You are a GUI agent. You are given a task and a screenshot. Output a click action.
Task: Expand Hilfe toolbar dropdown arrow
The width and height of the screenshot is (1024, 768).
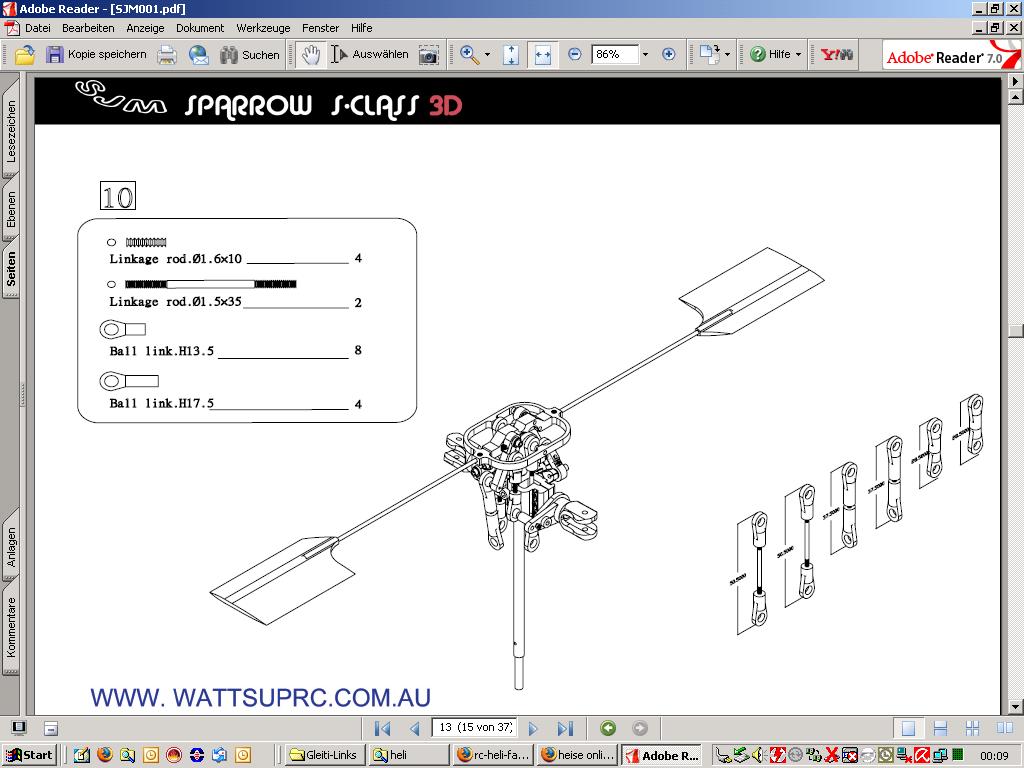click(x=798, y=55)
